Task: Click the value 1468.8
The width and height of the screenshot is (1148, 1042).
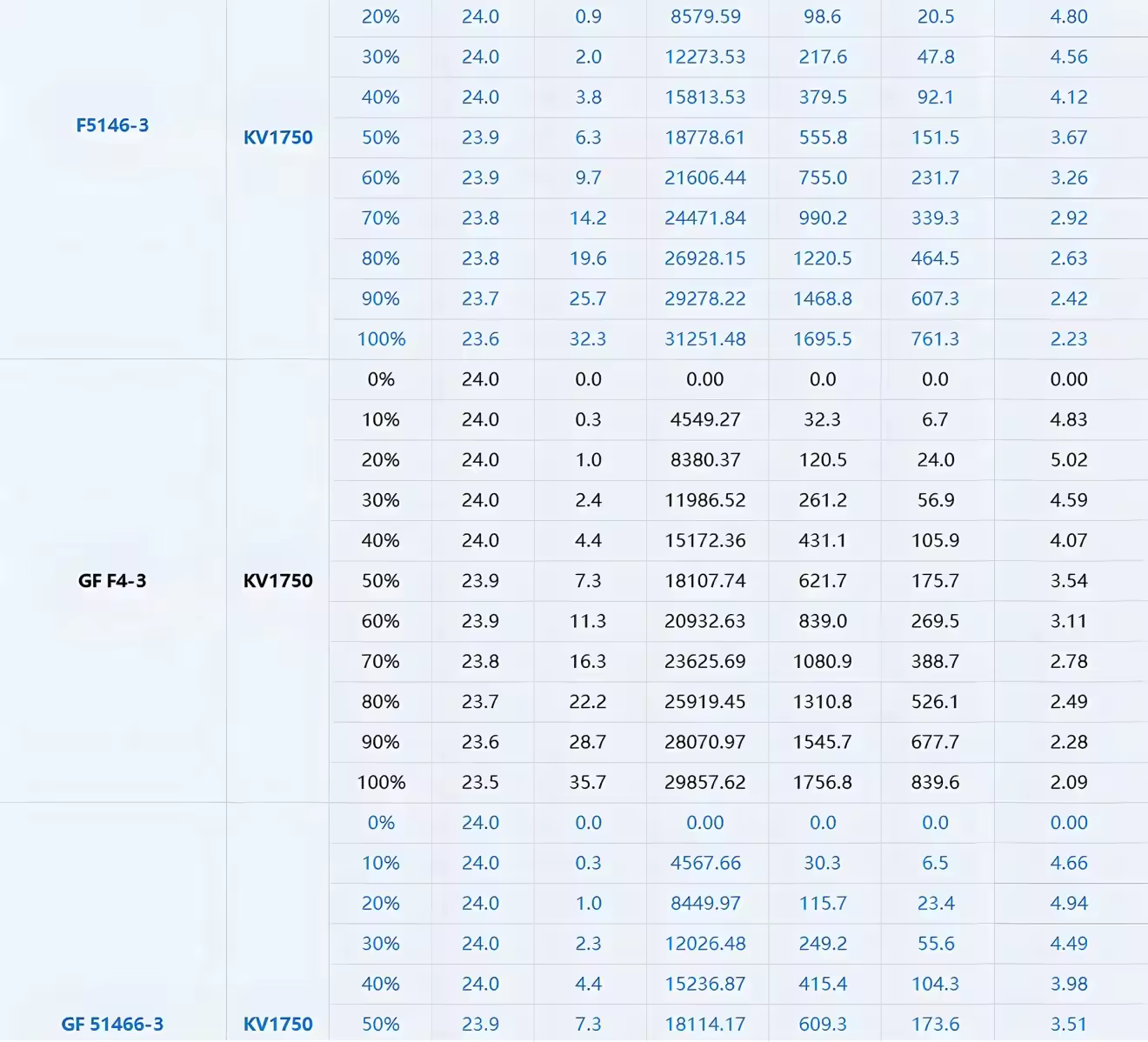Action: click(823, 298)
